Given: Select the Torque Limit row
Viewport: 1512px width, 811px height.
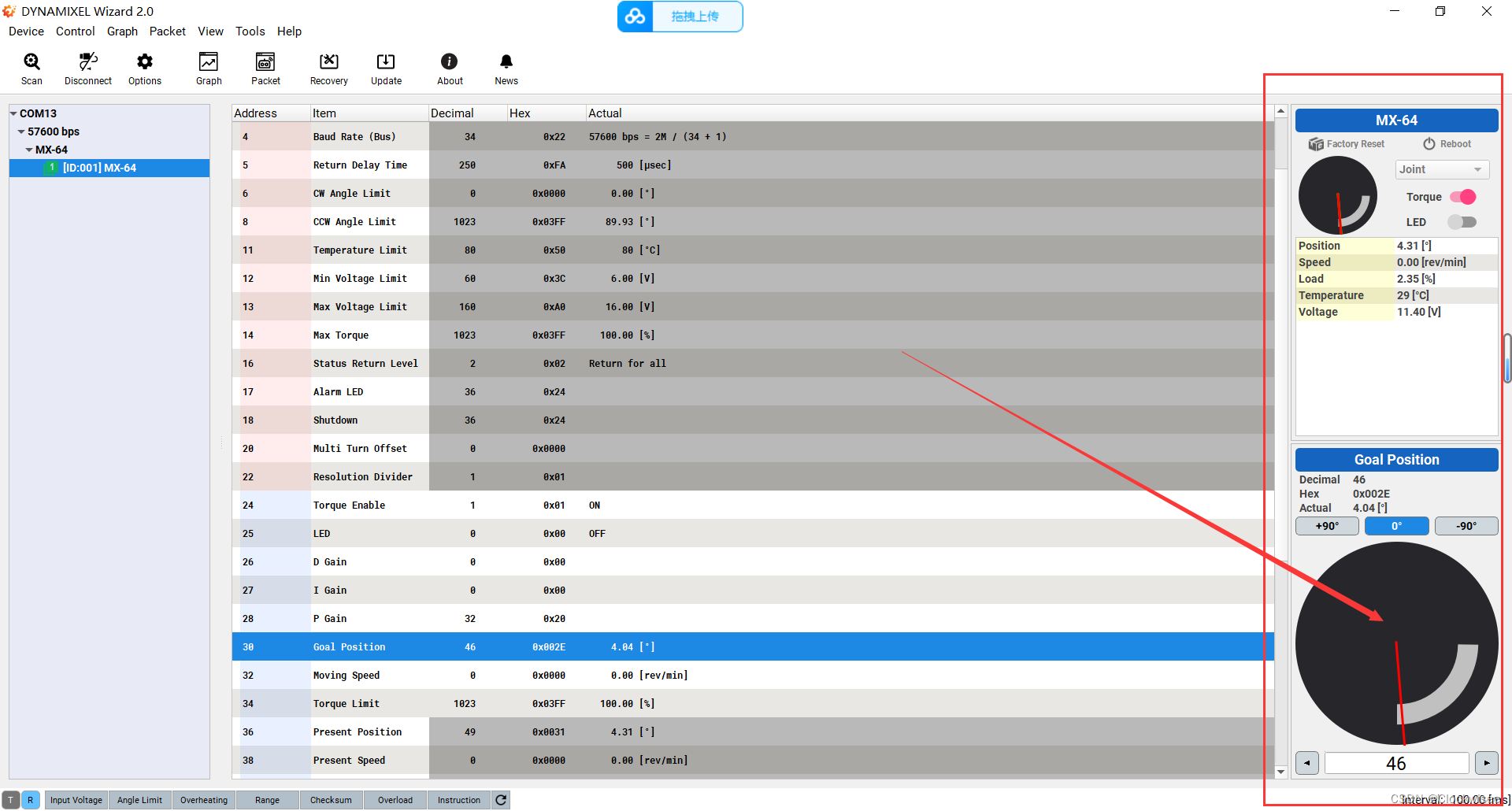Looking at the screenshot, I should (753, 703).
